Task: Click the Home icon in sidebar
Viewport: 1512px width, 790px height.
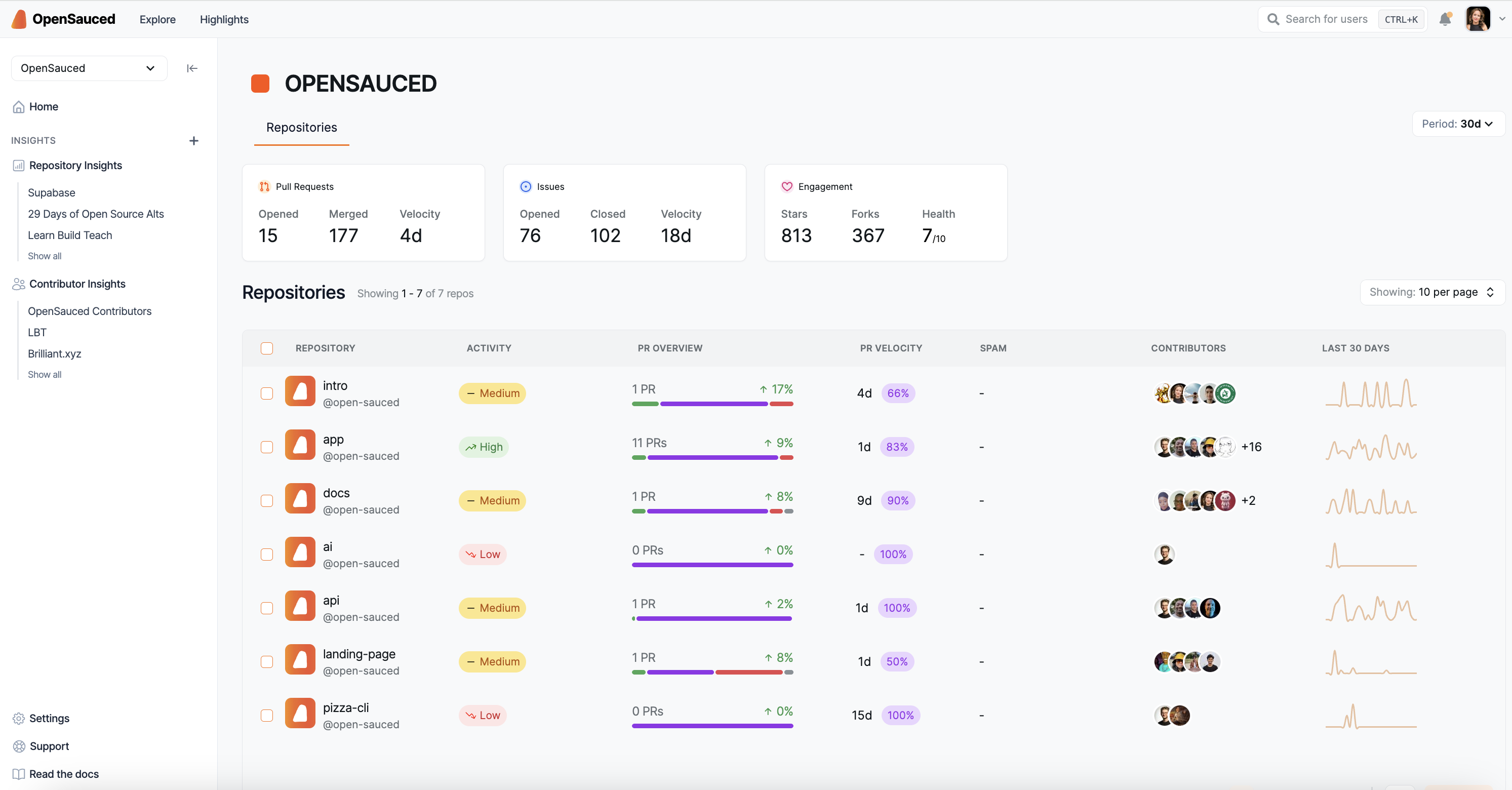Action: (19, 106)
